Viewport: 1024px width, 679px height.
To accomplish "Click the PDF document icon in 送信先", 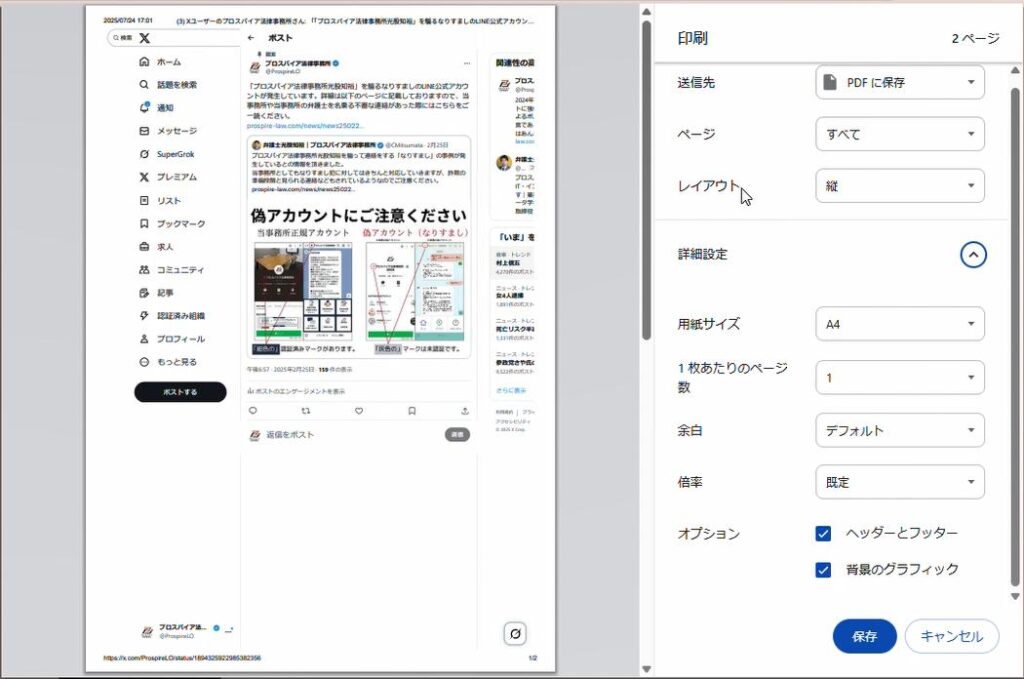I will pyautogui.click(x=829, y=82).
